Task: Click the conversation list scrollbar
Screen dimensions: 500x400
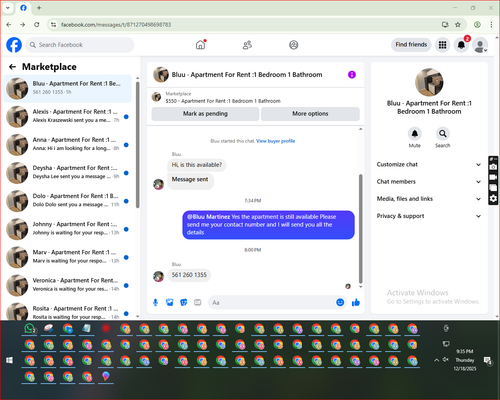Action: coord(138,145)
